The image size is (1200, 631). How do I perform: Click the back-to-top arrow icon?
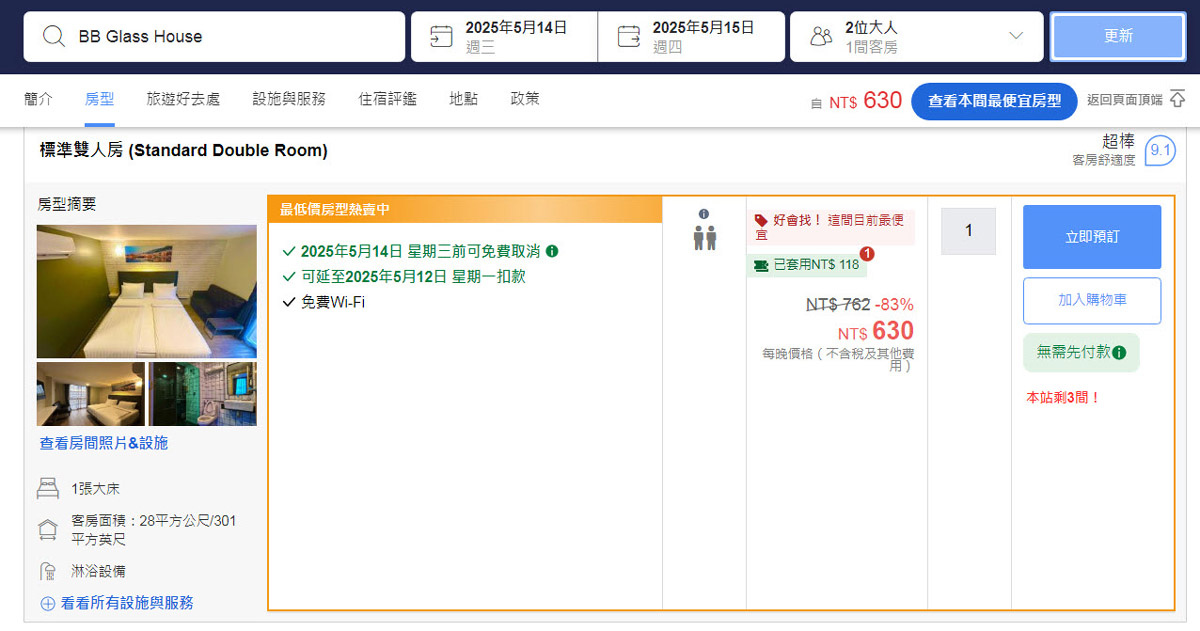pyautogui.click(x=1177, y=99)
